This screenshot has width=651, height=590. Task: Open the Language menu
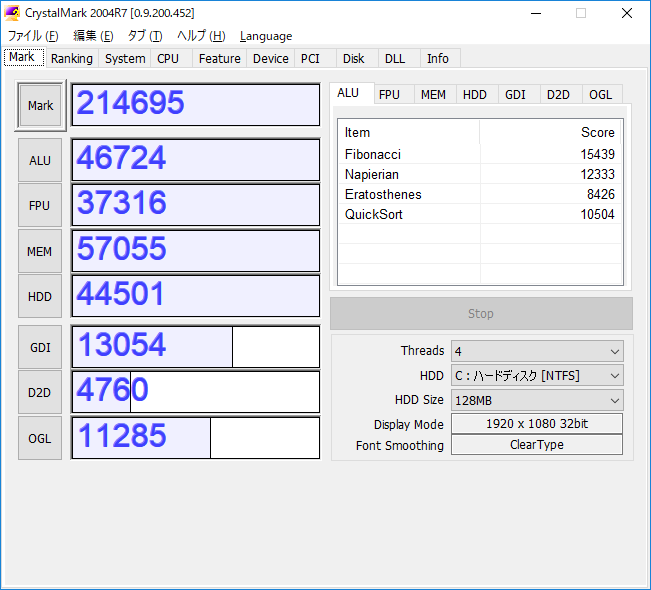pyautogui.click(x=266, y=36)
